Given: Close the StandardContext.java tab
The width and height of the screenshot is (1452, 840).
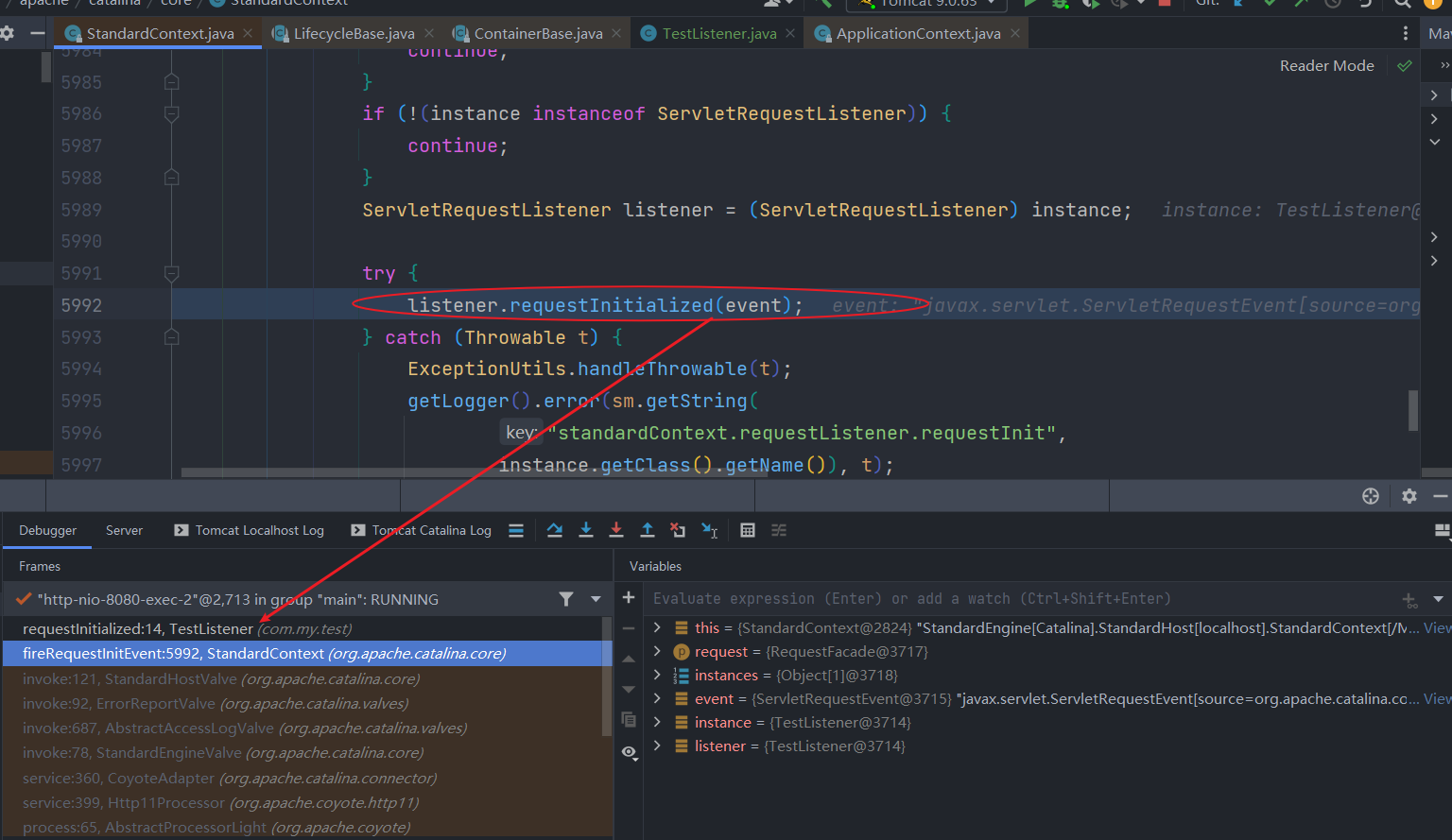Looking at the screenshot, I should click(x=248, y=33).
